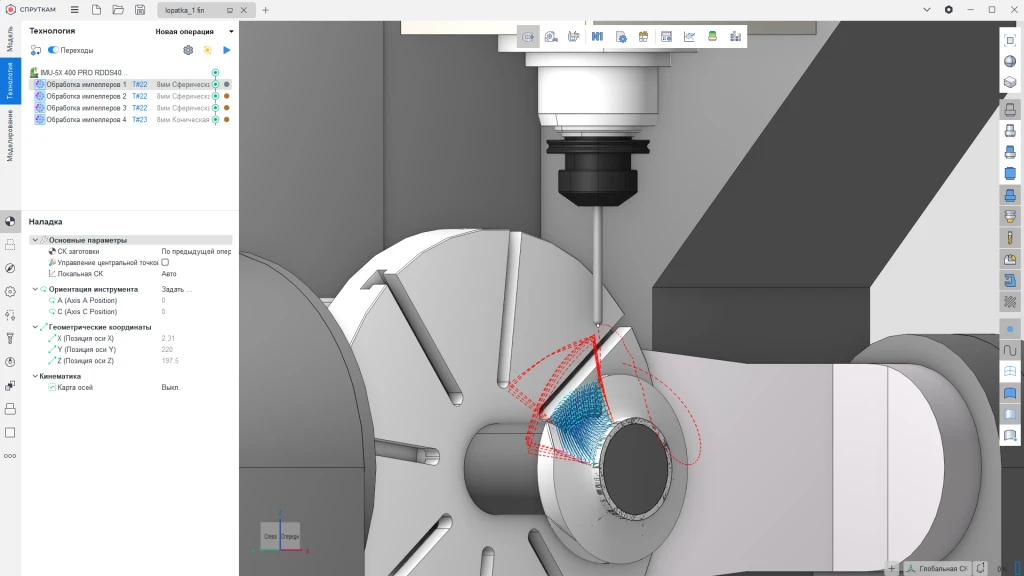Fit view with the top-right frame icon
This screenshot has height=576, width=1024.
pyautogui.click(x=1010, y=40)
